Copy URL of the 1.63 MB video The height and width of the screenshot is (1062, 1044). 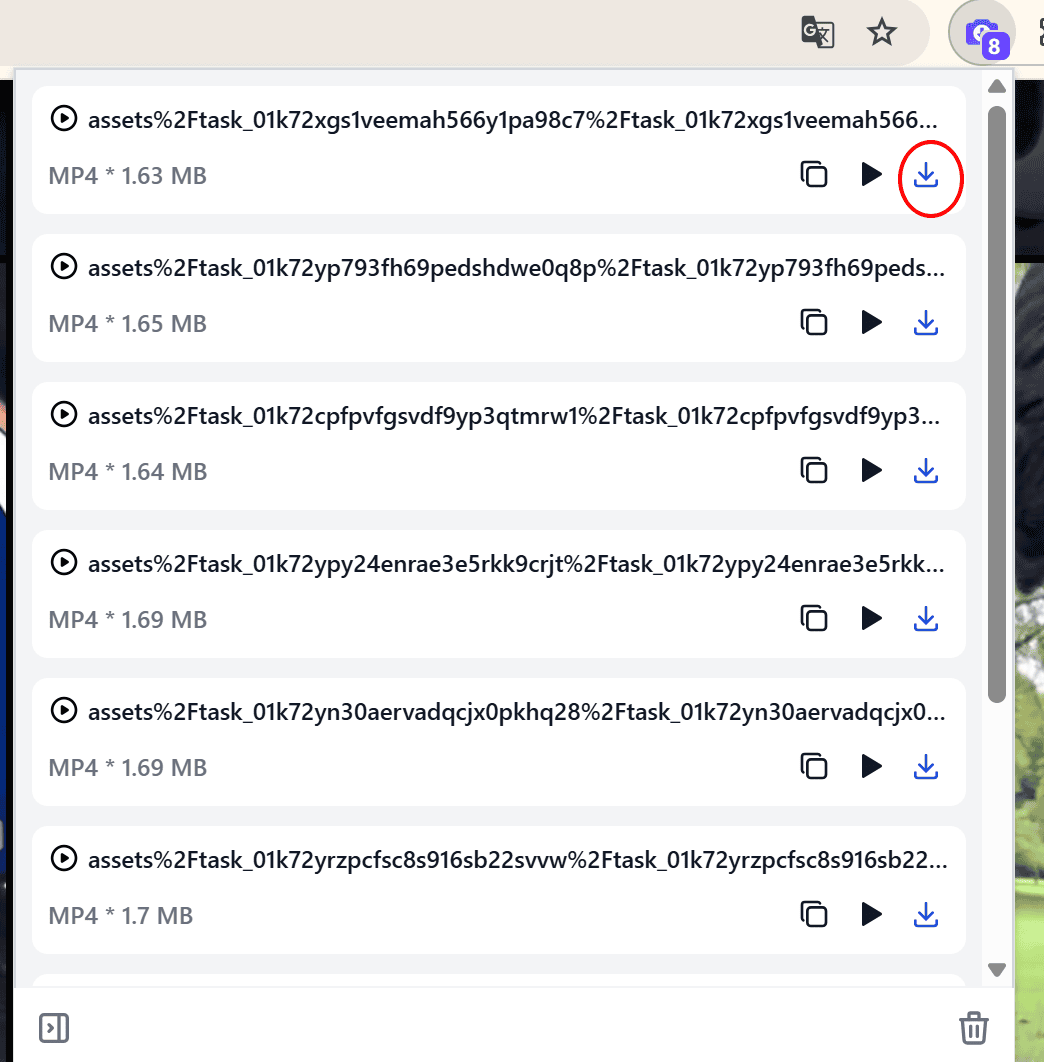pos(814,175)
